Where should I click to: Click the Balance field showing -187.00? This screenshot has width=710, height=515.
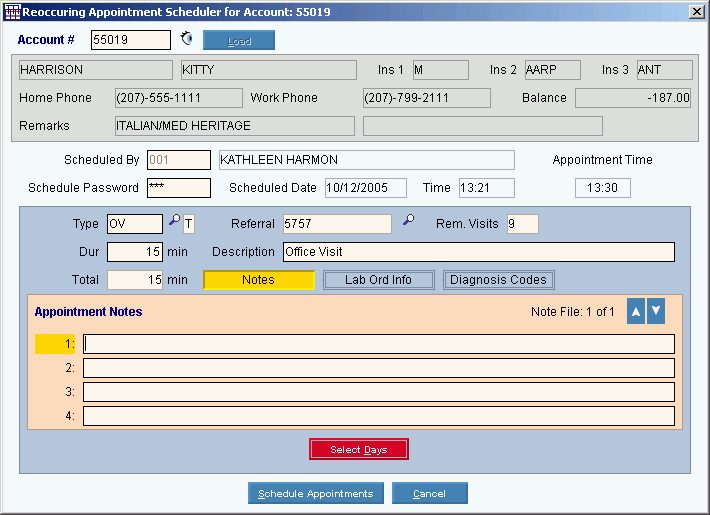tap(633, 98)
